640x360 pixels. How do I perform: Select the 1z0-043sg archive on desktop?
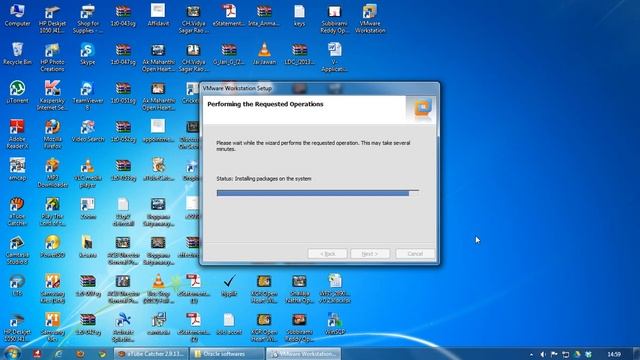point(123,16)
